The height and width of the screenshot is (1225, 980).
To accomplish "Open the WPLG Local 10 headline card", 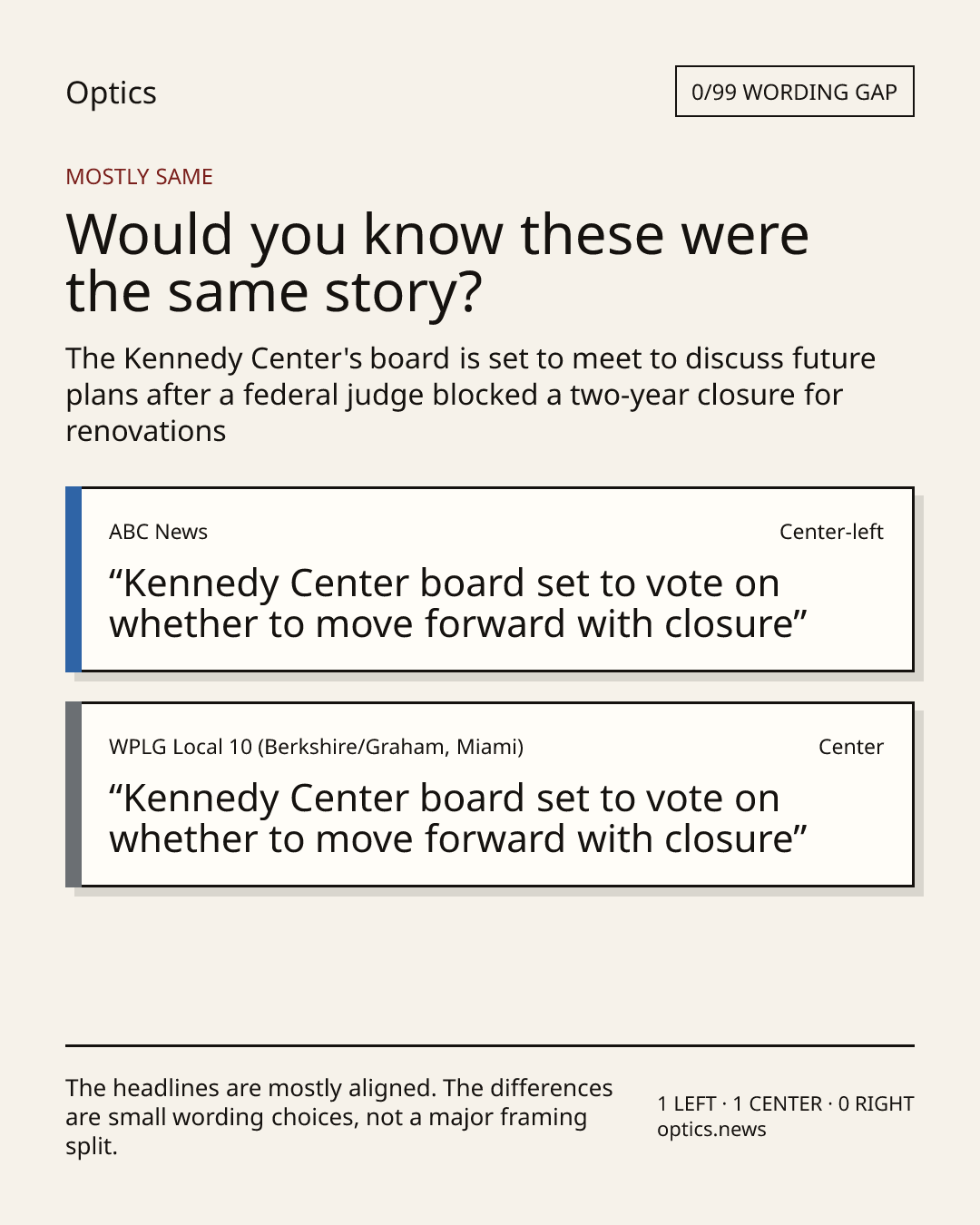I will click(x=489, y=795).
